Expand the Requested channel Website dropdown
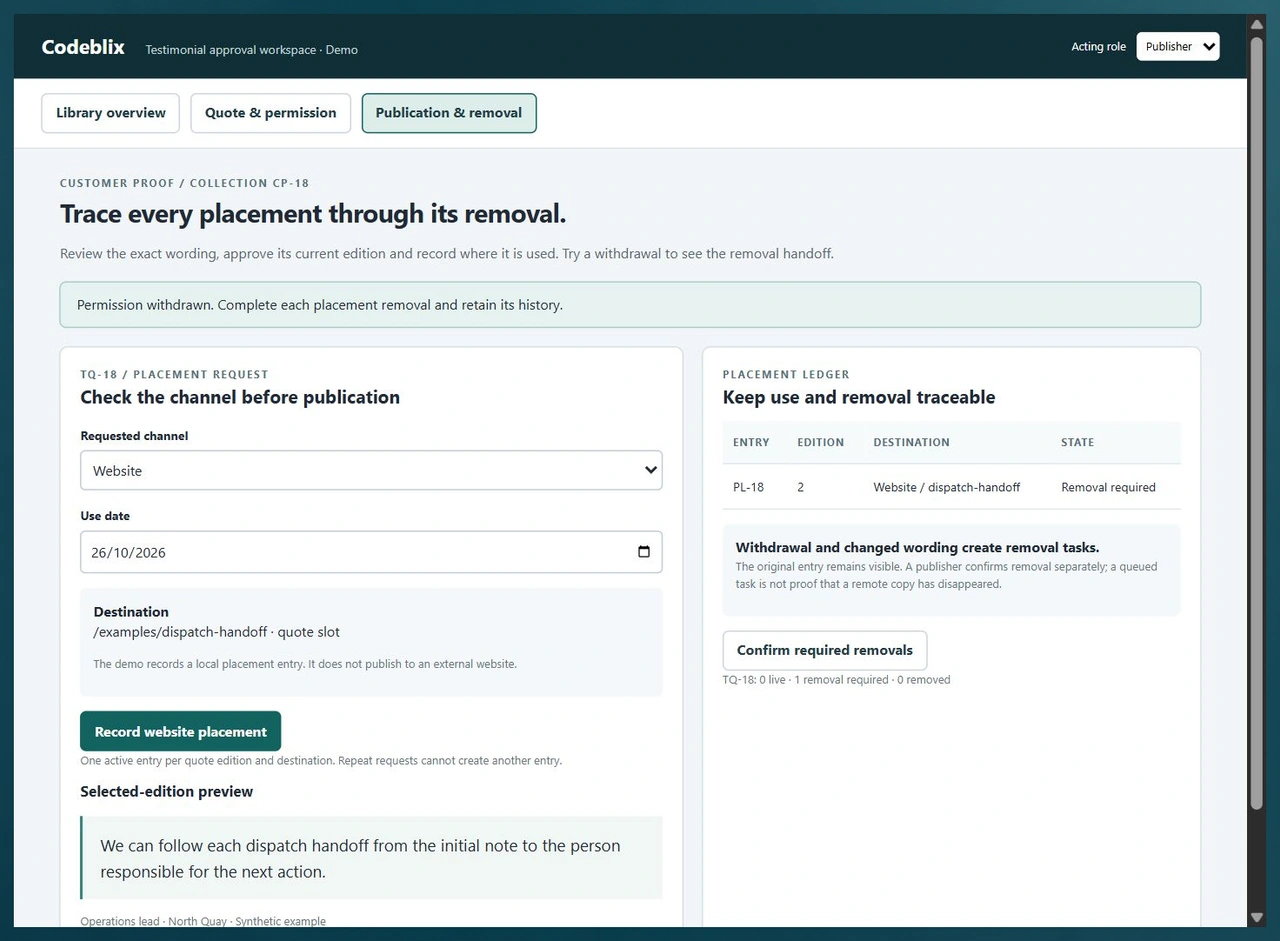The width and height of the screenshot is (1280, 941). 371,470
